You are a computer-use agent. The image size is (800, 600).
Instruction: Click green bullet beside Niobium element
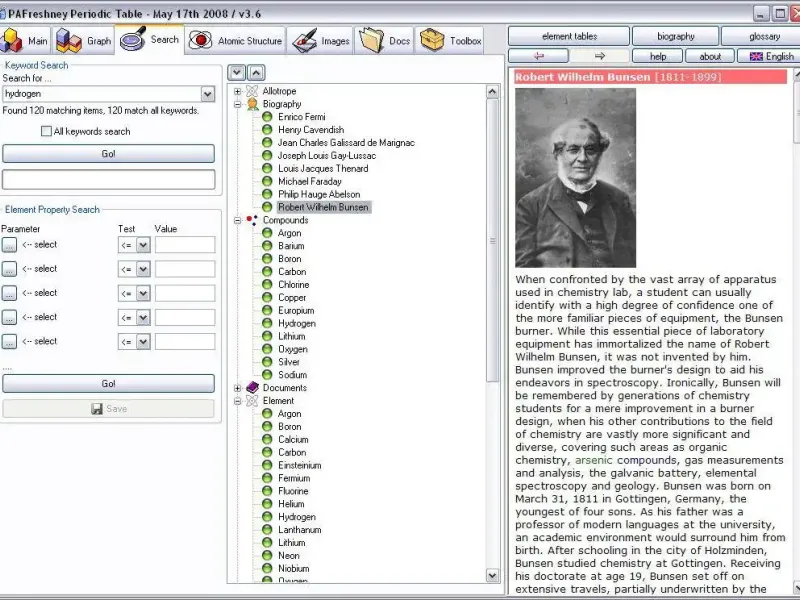(x=267, y=568)
